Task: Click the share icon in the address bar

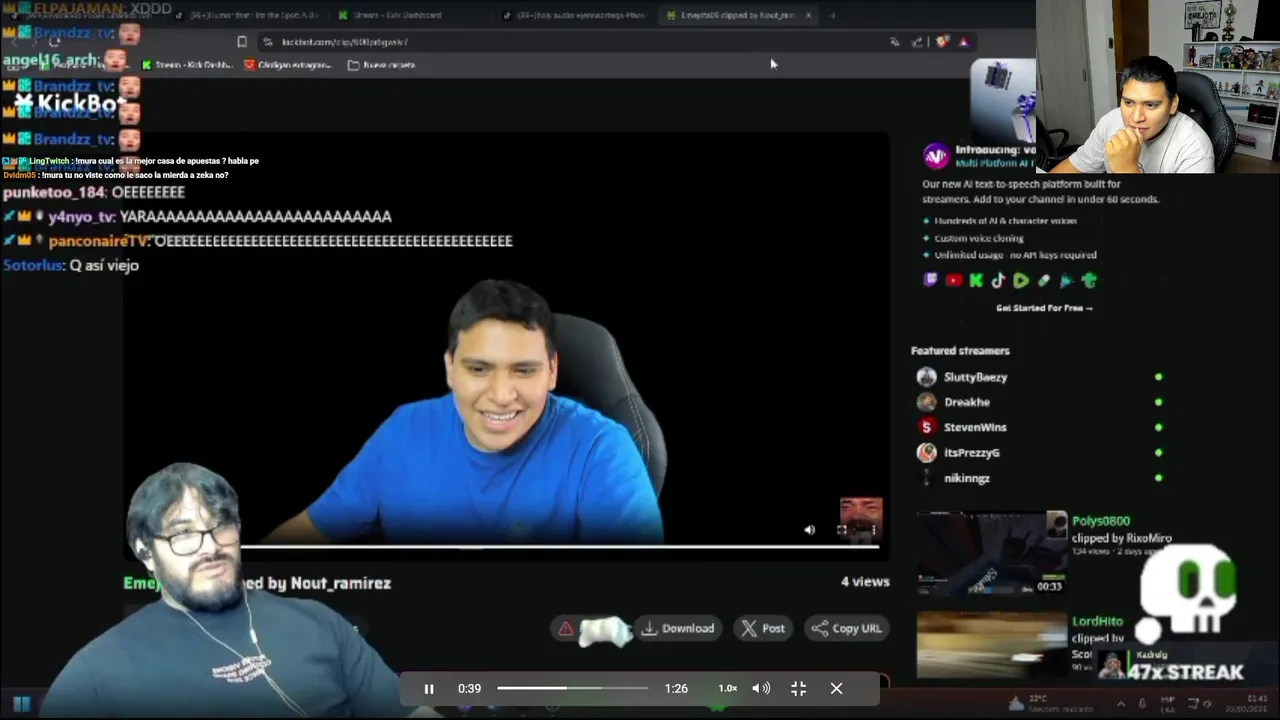Action: 917,42
